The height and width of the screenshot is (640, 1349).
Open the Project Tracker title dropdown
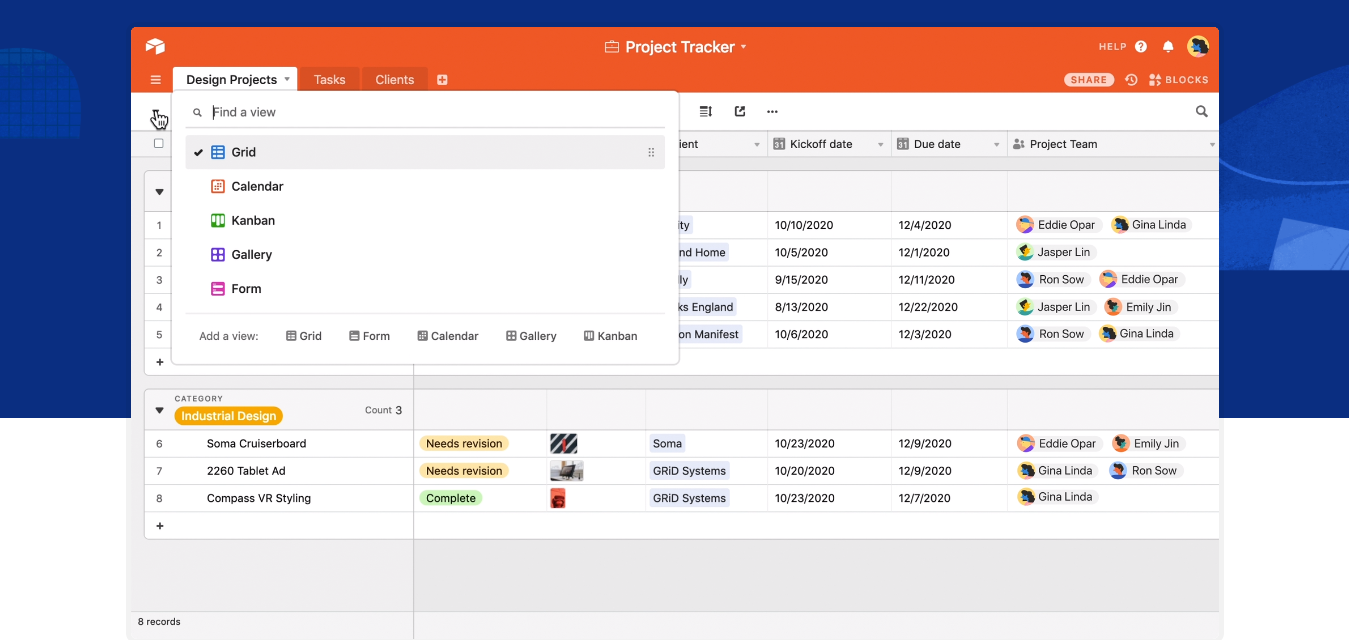coord(743,47)
